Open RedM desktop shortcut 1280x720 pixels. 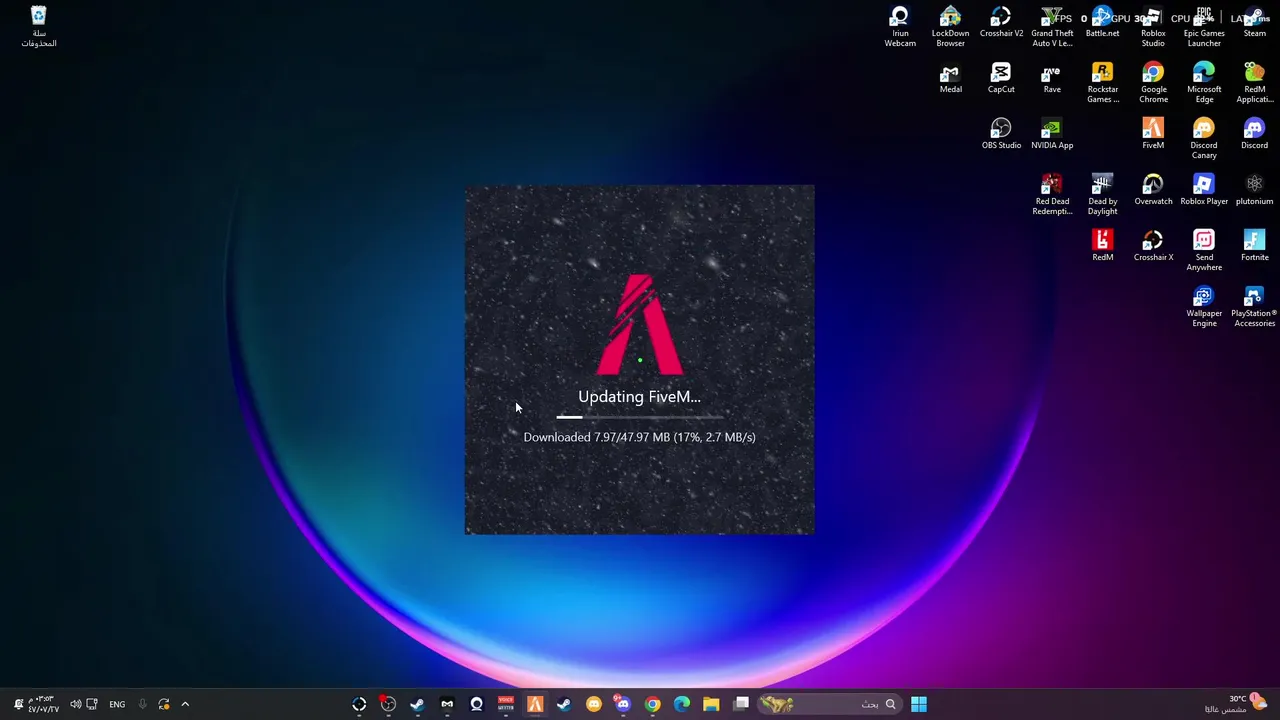click(1102, 247)
